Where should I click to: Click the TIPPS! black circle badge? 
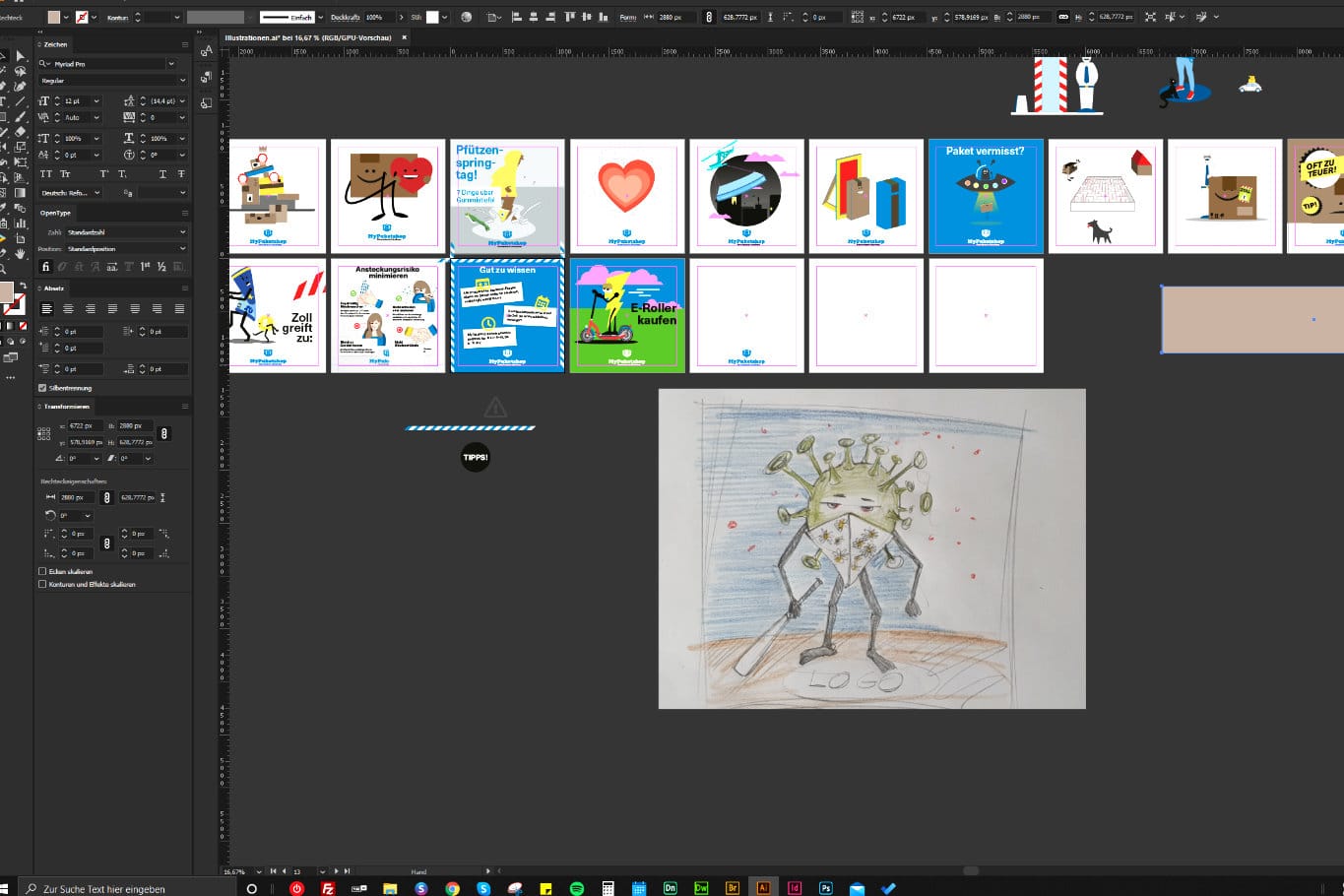(x=476, y=457)
